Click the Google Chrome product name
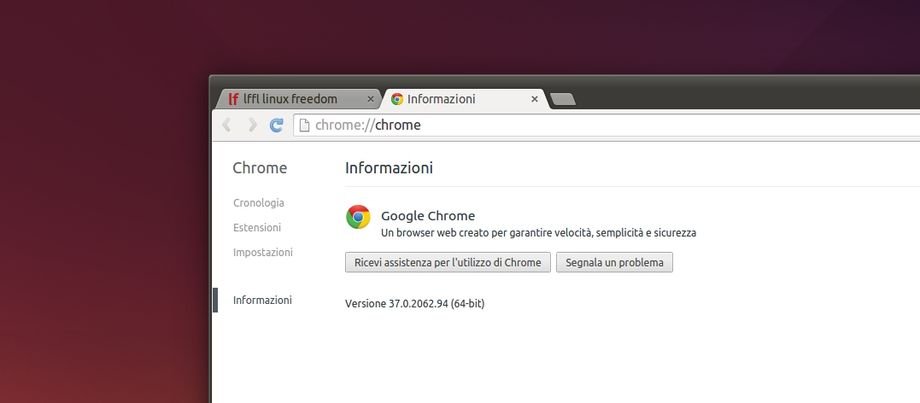 (428, 216)
